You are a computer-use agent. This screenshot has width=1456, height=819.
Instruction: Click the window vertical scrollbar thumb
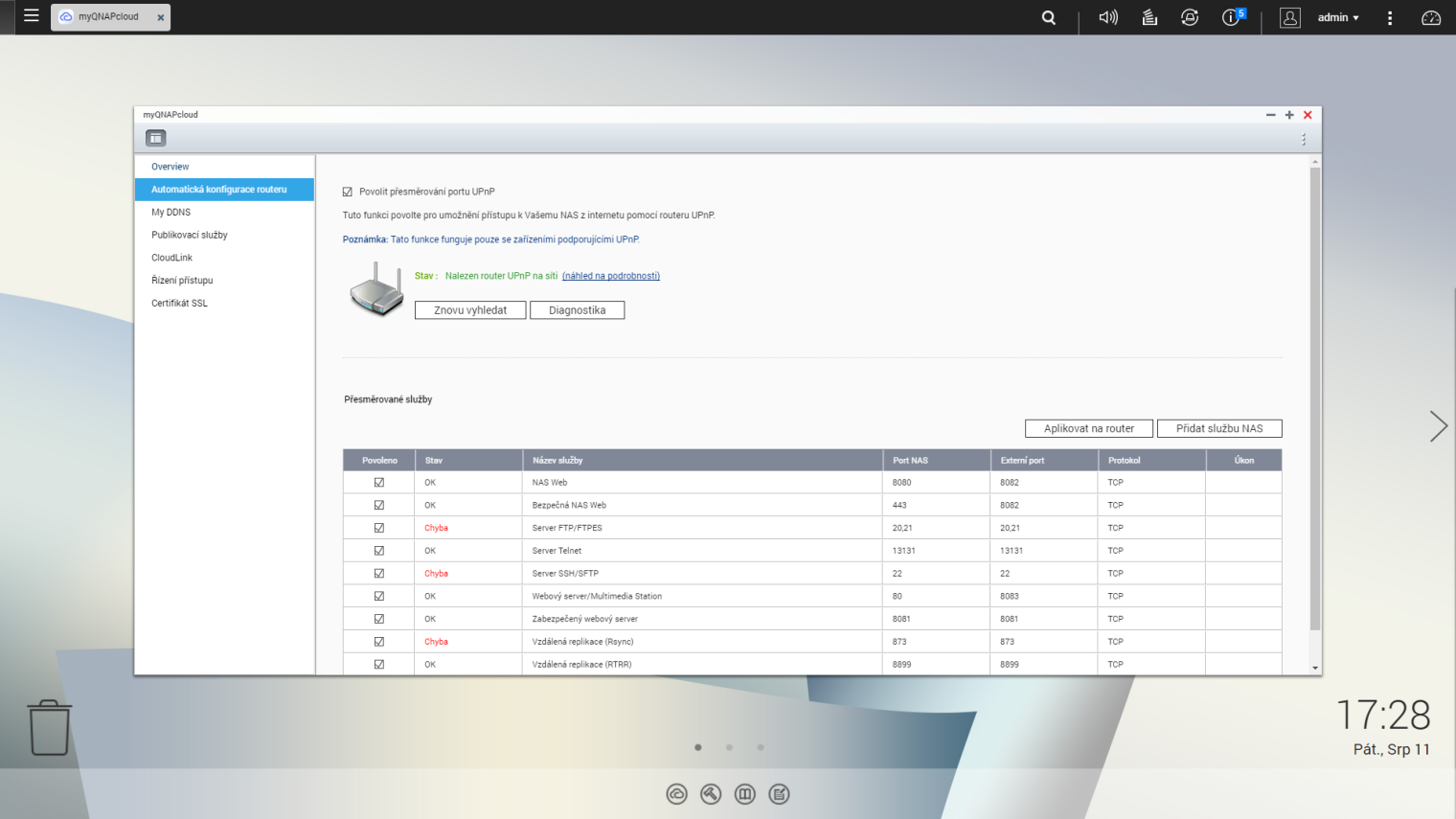pos(1315,398)
